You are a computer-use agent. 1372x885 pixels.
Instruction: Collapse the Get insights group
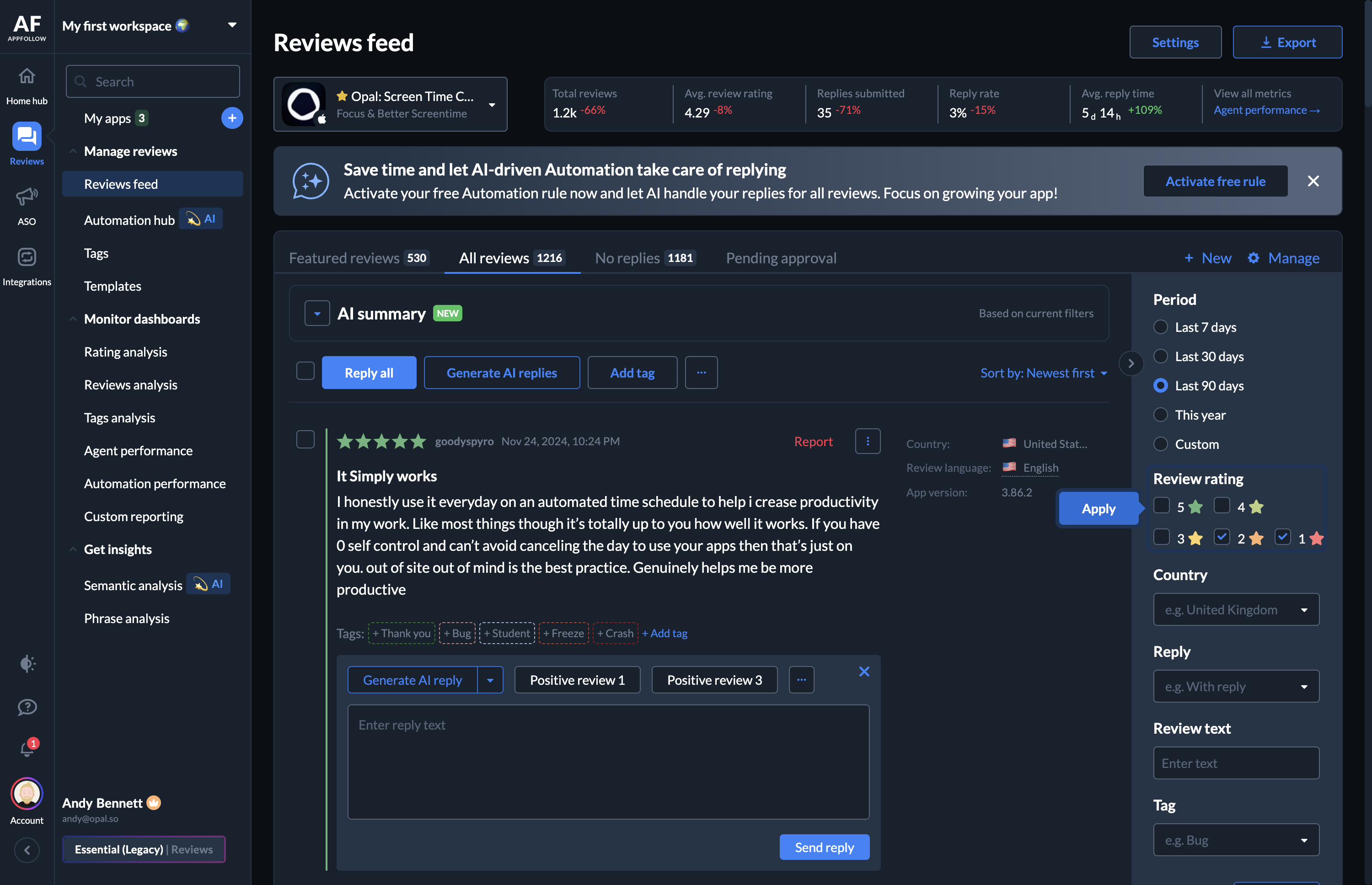[73, 549]
